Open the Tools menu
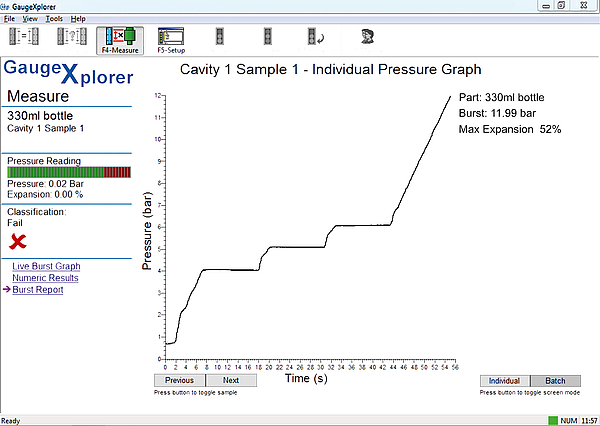 54,18
